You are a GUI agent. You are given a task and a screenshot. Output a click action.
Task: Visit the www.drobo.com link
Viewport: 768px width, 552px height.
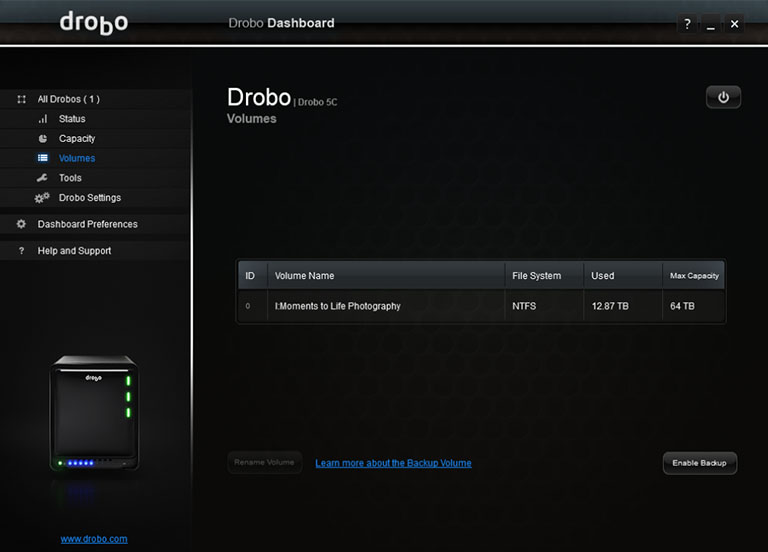point(94,539)
